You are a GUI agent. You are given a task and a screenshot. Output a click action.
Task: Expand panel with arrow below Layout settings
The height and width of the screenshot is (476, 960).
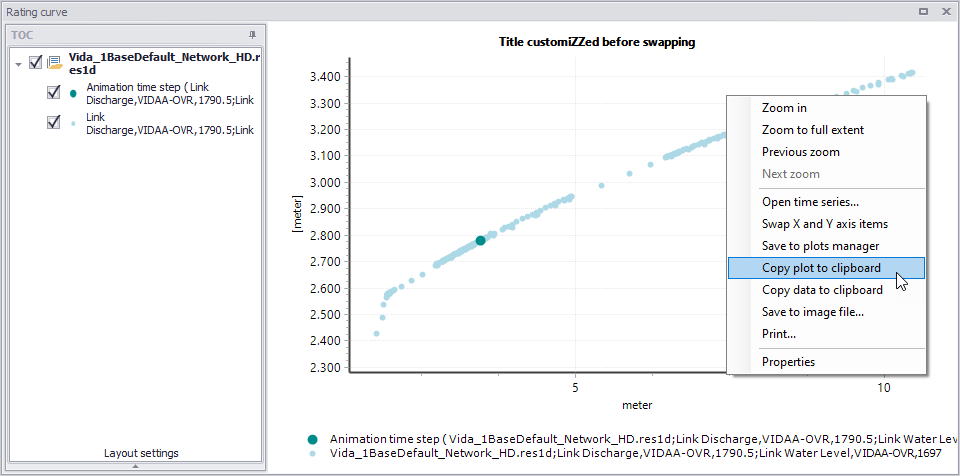(136, 466)
